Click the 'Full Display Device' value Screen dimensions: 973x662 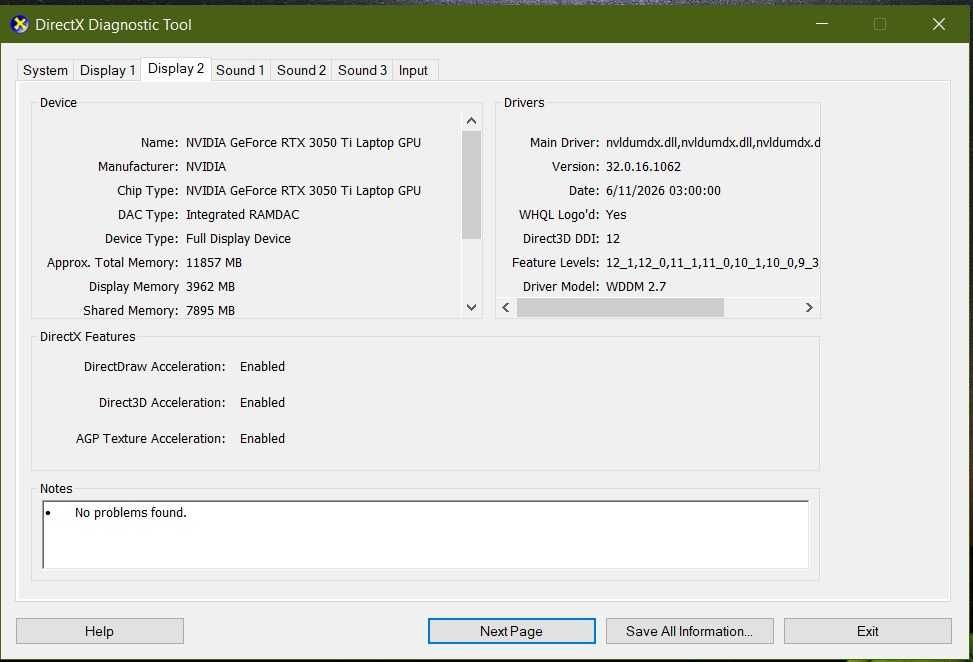click(238, 239)
